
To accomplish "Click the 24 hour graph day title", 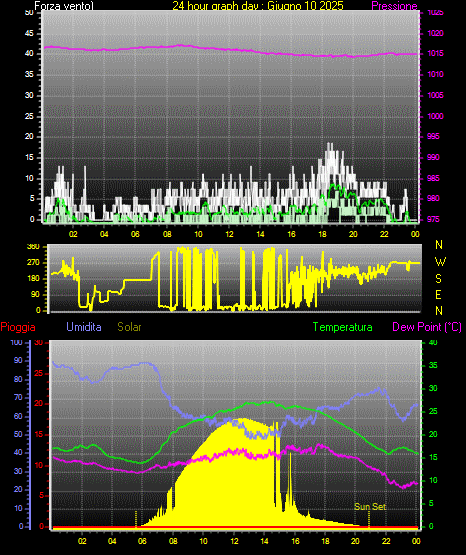I will [258, 6].
